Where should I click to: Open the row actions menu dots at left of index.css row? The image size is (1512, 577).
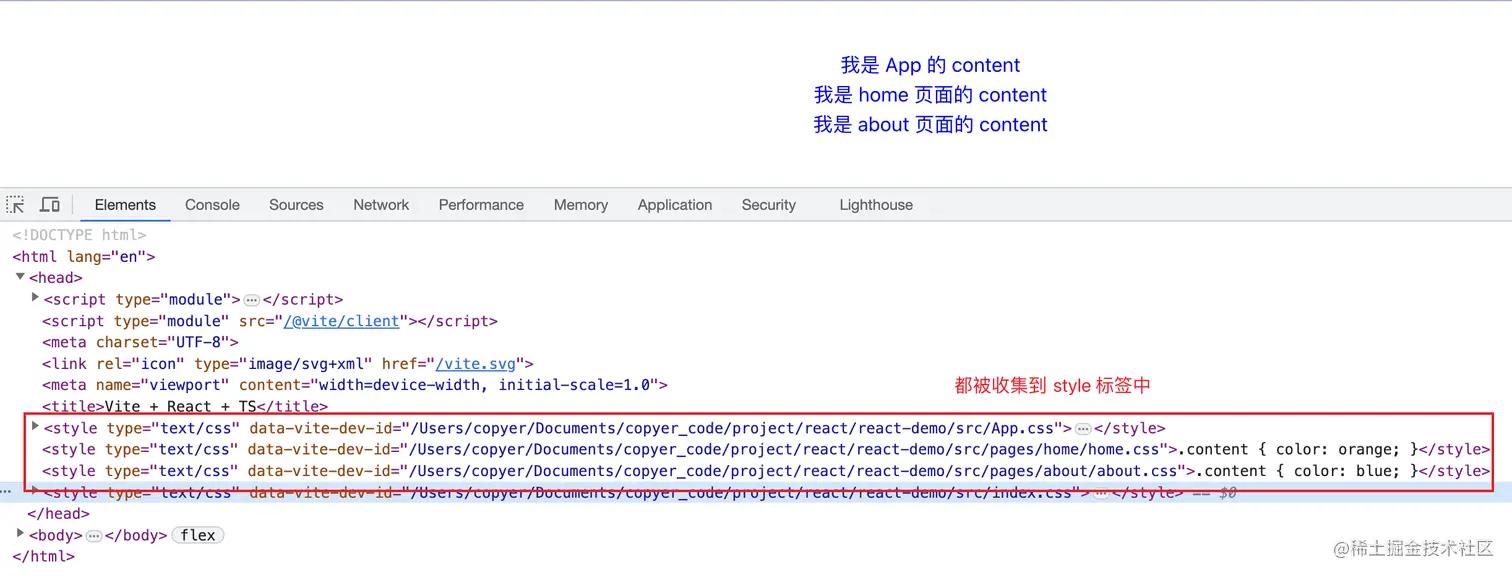(x=6, y=492)
